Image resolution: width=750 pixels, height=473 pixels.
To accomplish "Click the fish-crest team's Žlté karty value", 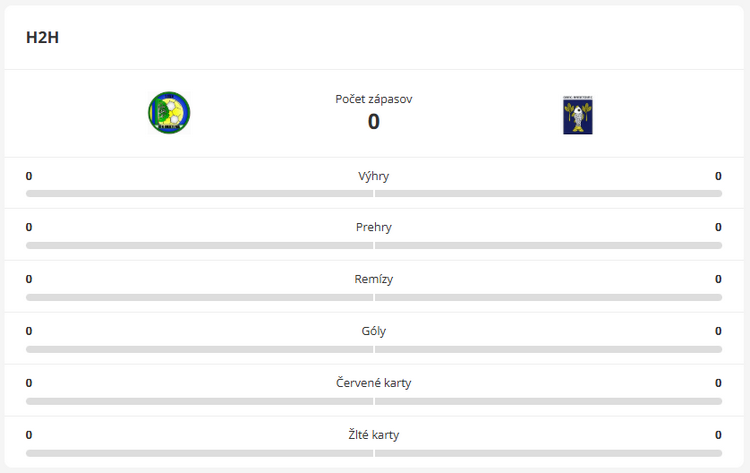I will point(718,435).
